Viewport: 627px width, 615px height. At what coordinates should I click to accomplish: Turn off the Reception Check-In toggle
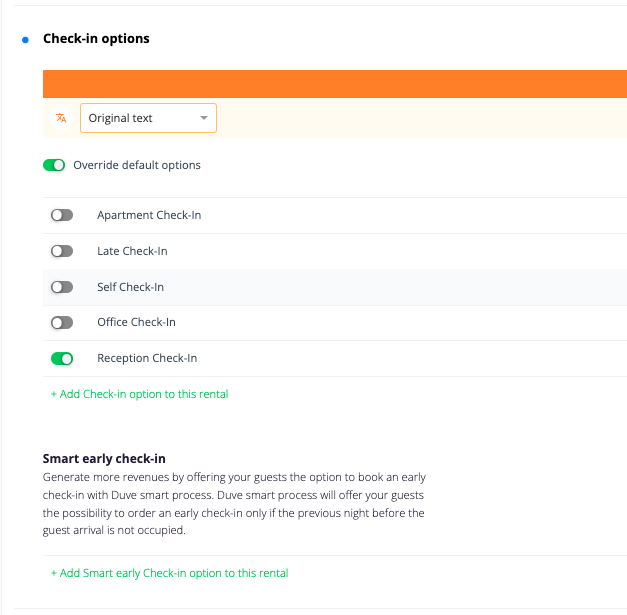pyautogui.click(x=62, y=358)
